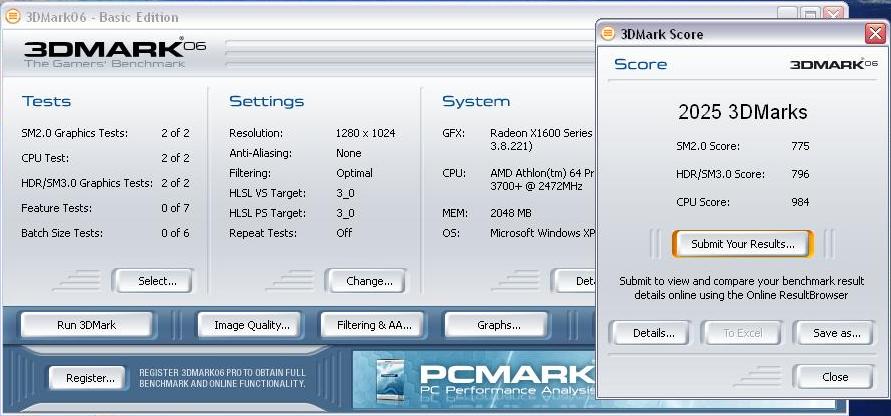The image size is (891, 416).
Task: Open score Details... in Score dialog
Action: point(649,333)
